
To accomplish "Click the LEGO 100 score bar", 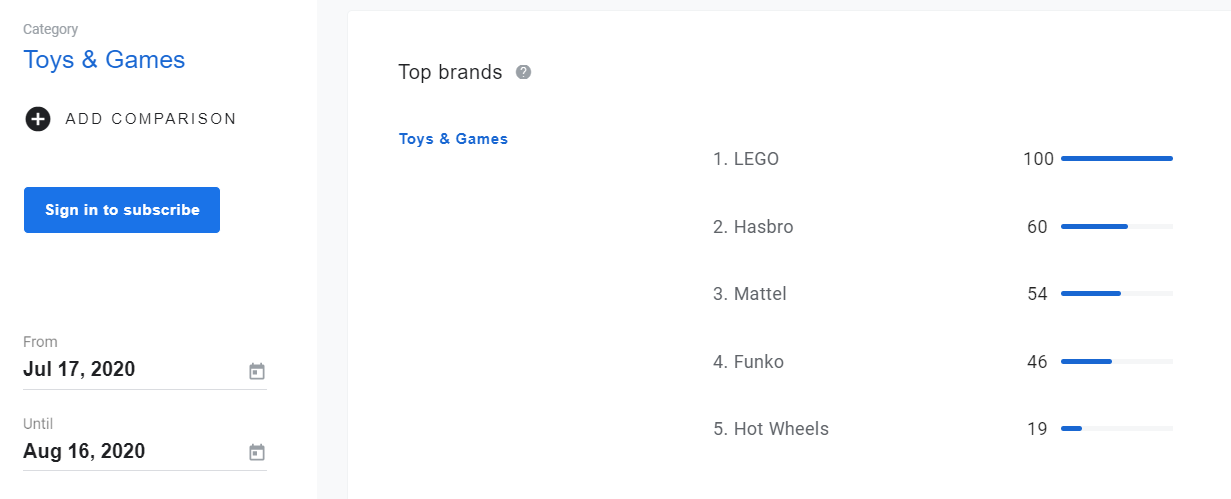I will coord(1116,159).
